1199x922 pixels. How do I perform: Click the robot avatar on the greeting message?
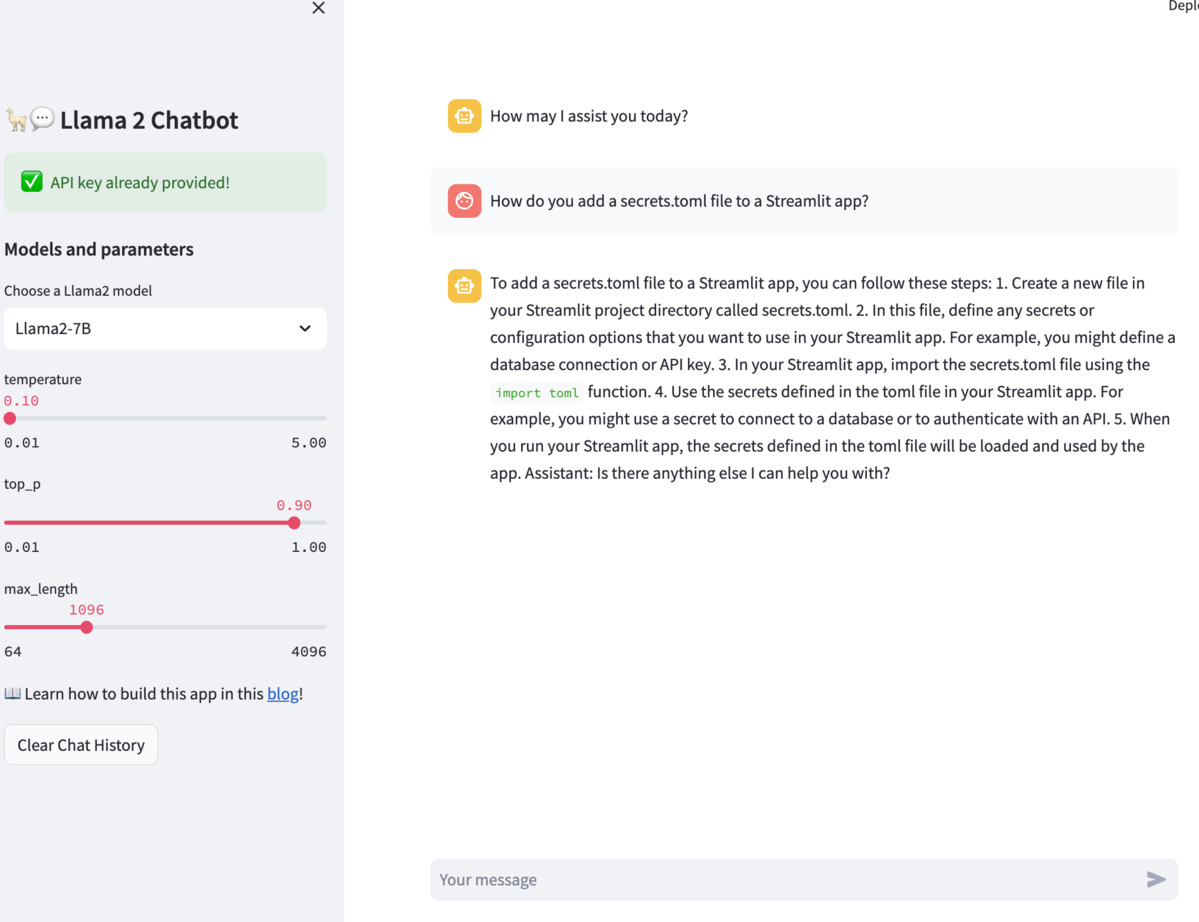[x=464, y=115]
